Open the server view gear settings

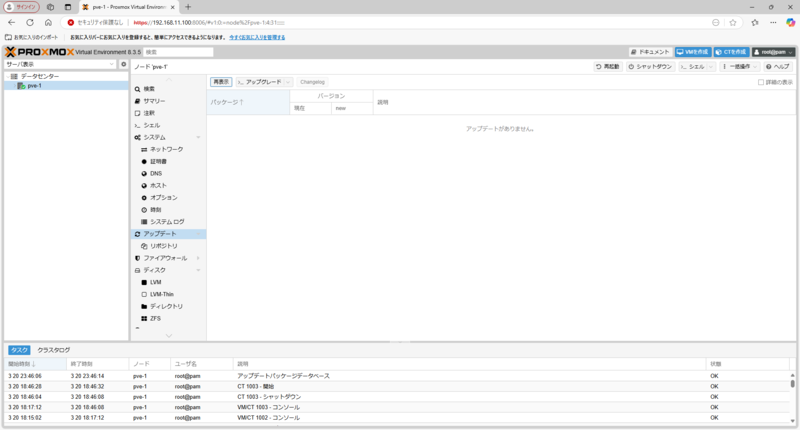click(x=123, y=64)
